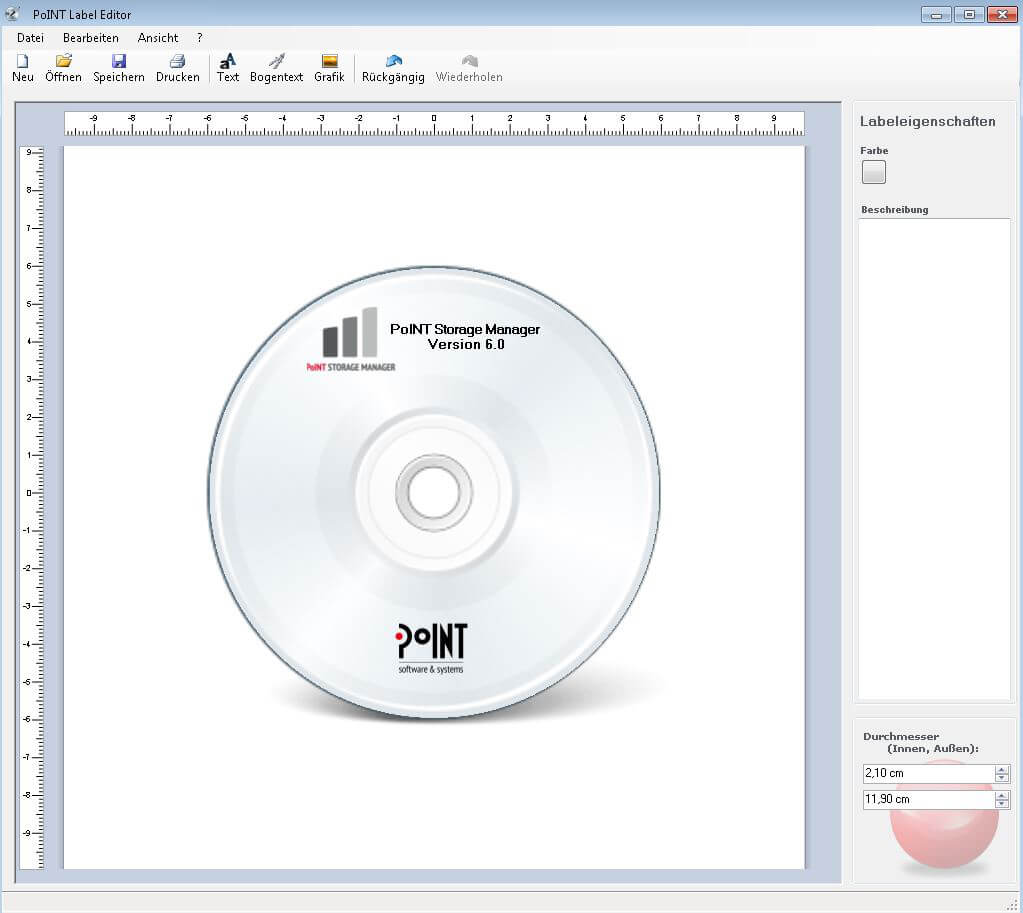The width and height of the screenshot is (1023, 913).
Task: Close the PoINT Label Editor window
Action: click(x=1002, y=14)
